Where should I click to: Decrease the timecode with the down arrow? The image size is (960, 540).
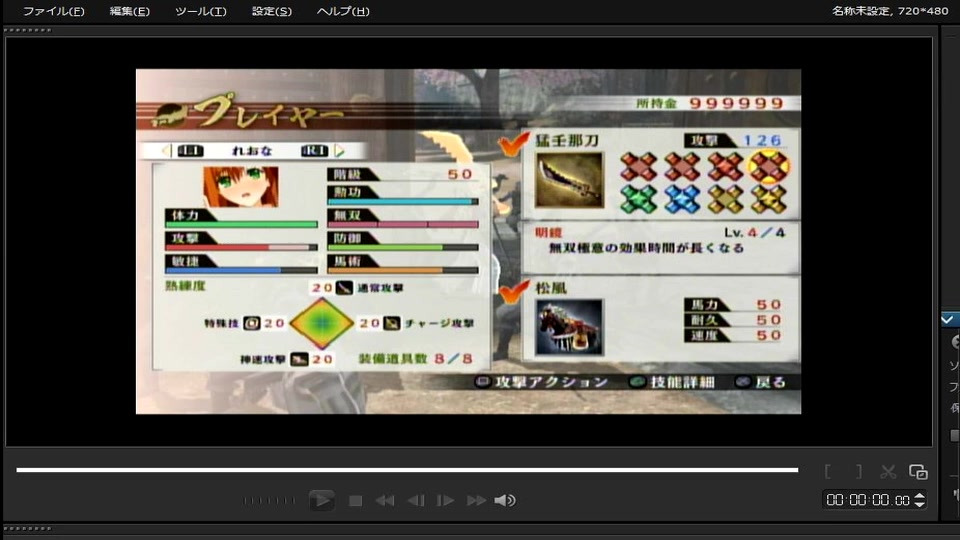click(x=920, y=504)
